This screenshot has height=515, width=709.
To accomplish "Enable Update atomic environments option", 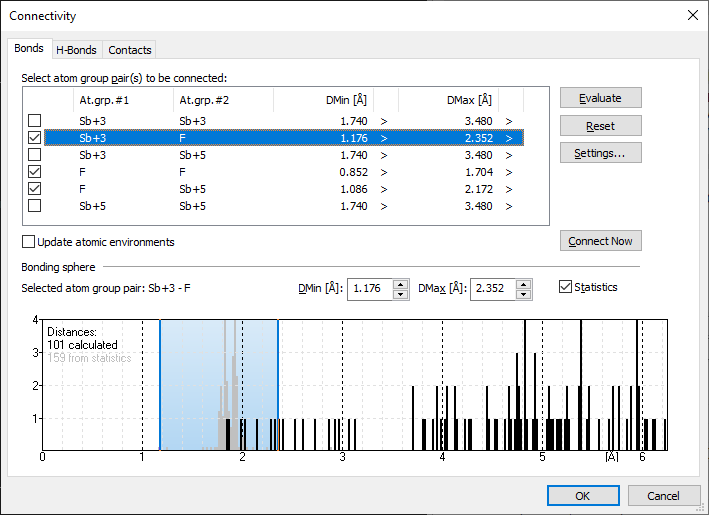I will pos(28,242).
